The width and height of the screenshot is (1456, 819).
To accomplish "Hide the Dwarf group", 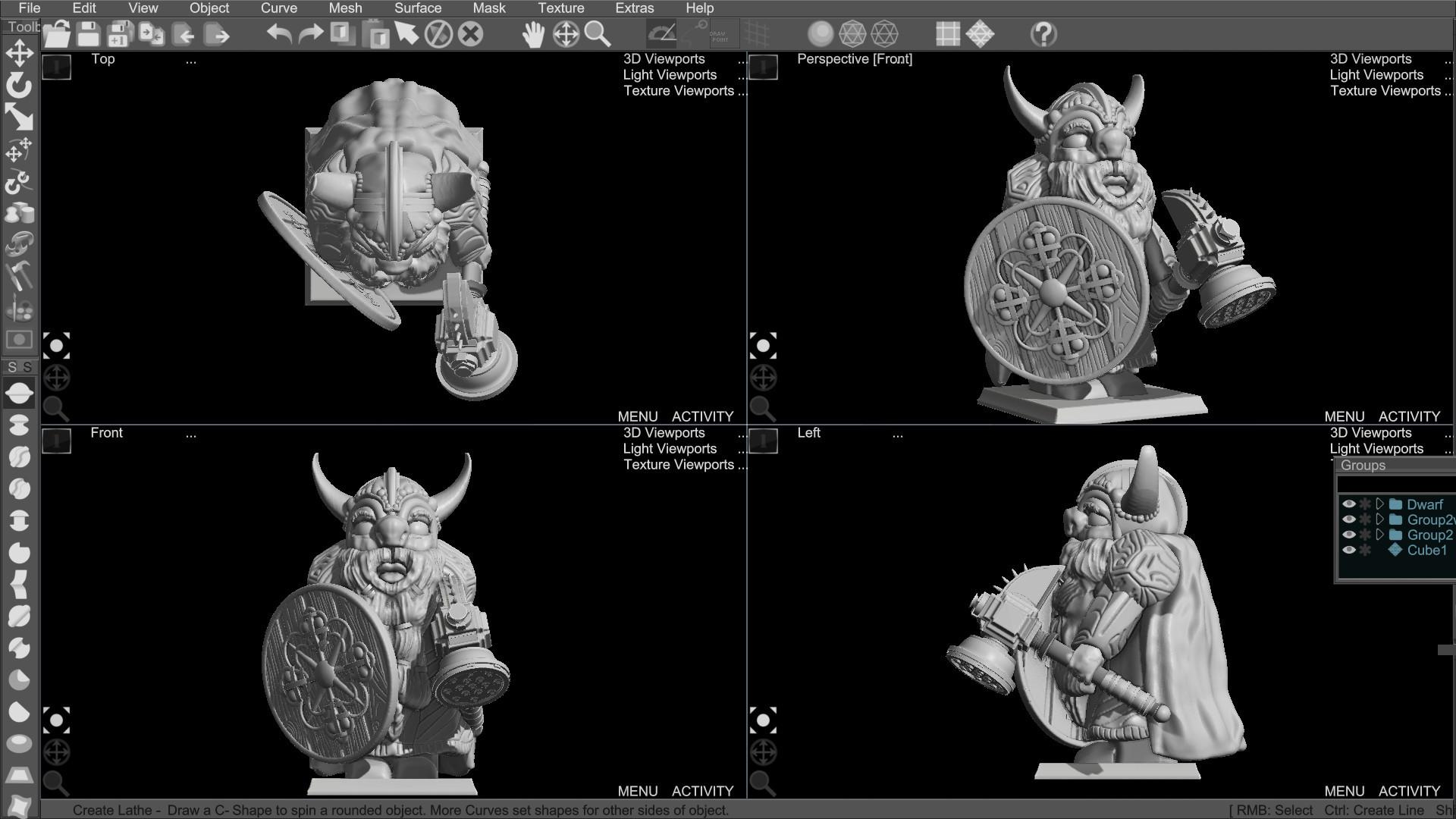I will [1349, 504].
